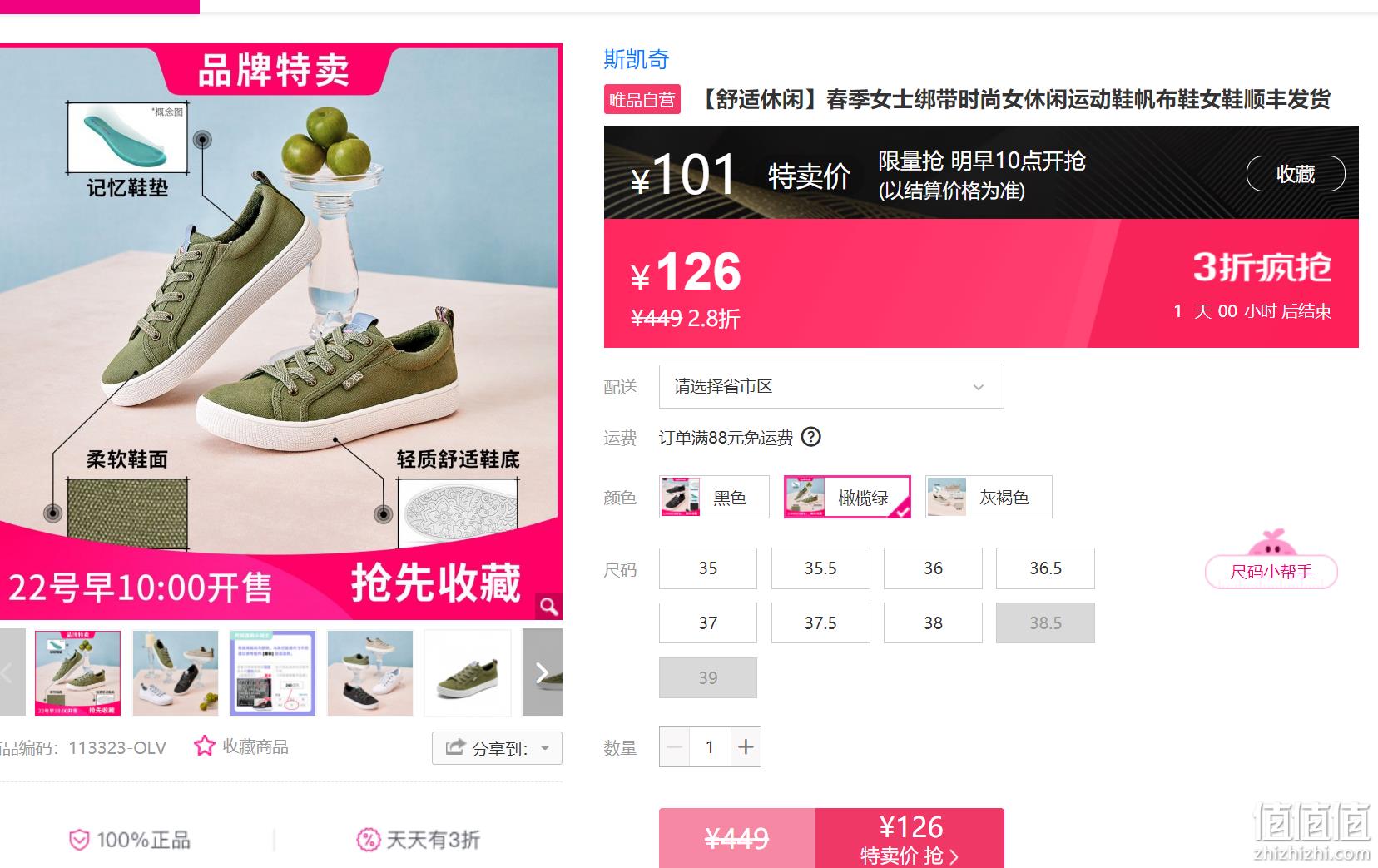1378x868 pixels.
Task: Click the 收藏 button in price banner
Action: [x=1295, y=174]
